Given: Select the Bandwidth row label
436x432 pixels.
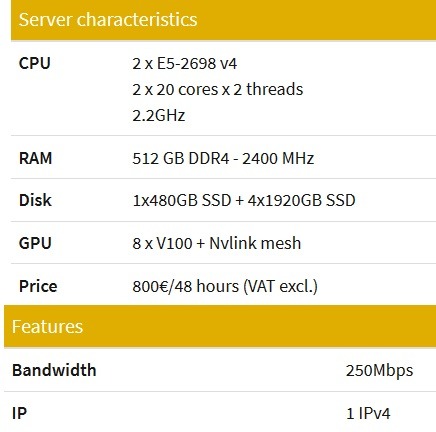Looking at the screenshot, I should click(x=54, y=370).
